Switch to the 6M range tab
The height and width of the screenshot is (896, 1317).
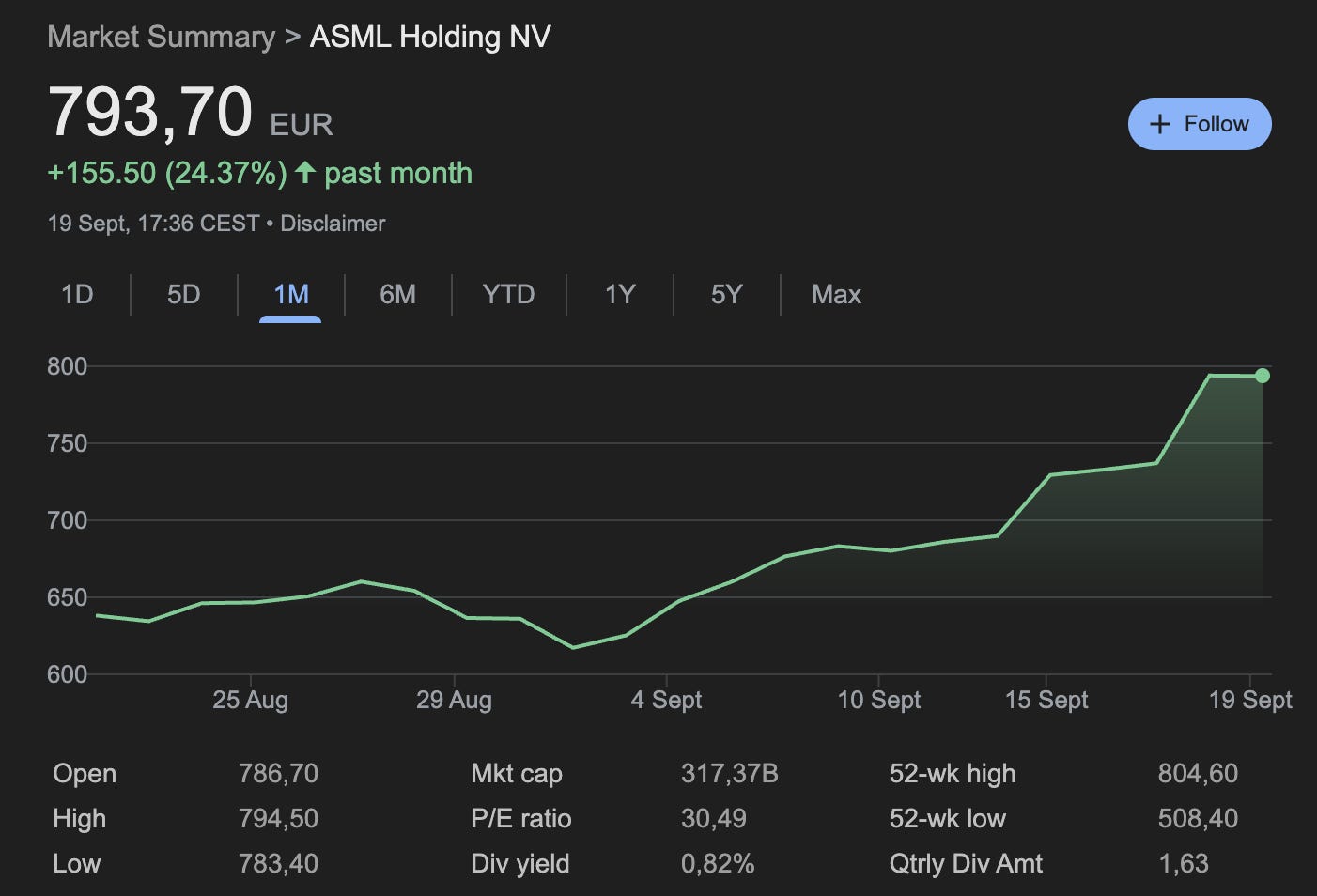tap(398, 295)
